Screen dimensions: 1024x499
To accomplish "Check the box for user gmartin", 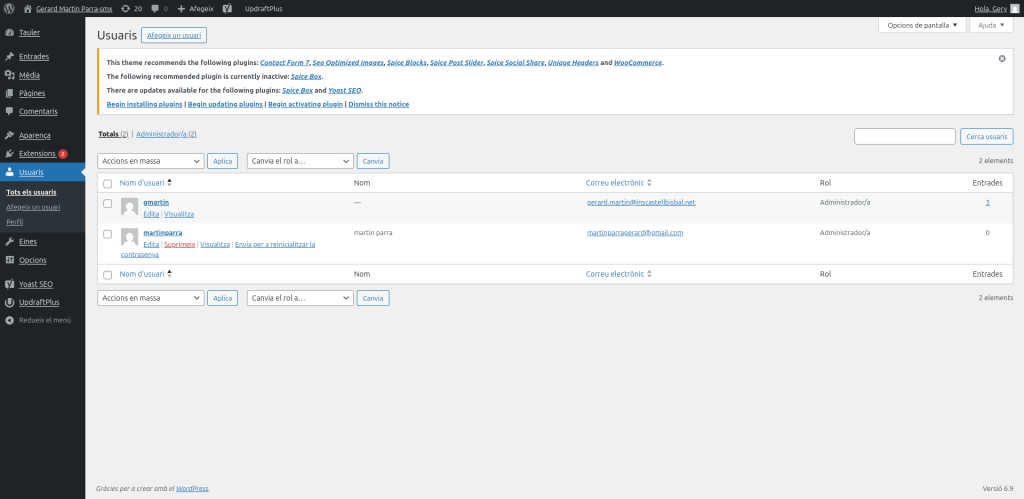I will (108, 203).
